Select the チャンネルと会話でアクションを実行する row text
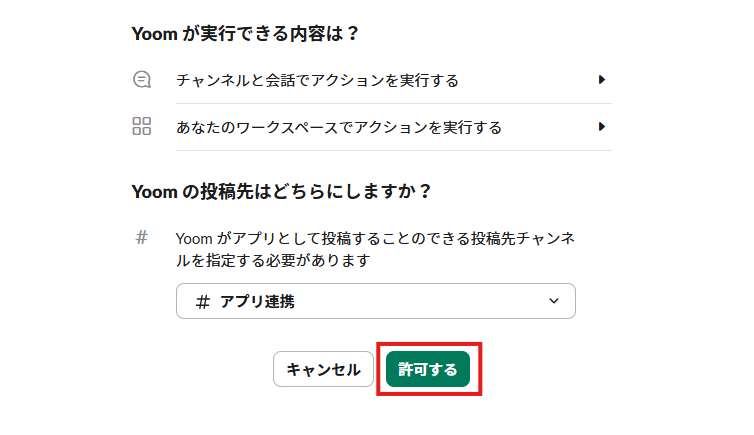This screenshot has width=754, height=435. click(317, 80)
